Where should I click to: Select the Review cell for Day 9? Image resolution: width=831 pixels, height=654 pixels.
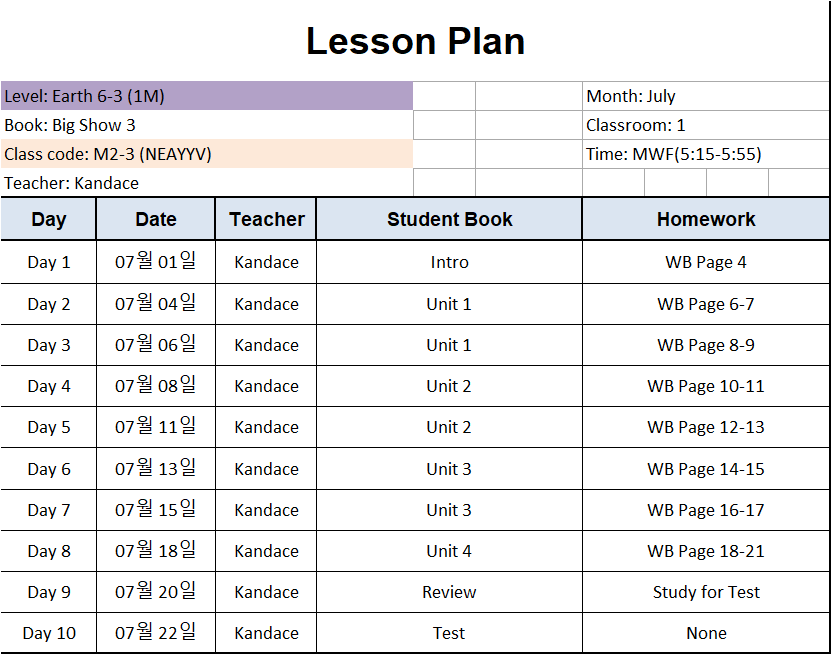[x=449, y=592]
